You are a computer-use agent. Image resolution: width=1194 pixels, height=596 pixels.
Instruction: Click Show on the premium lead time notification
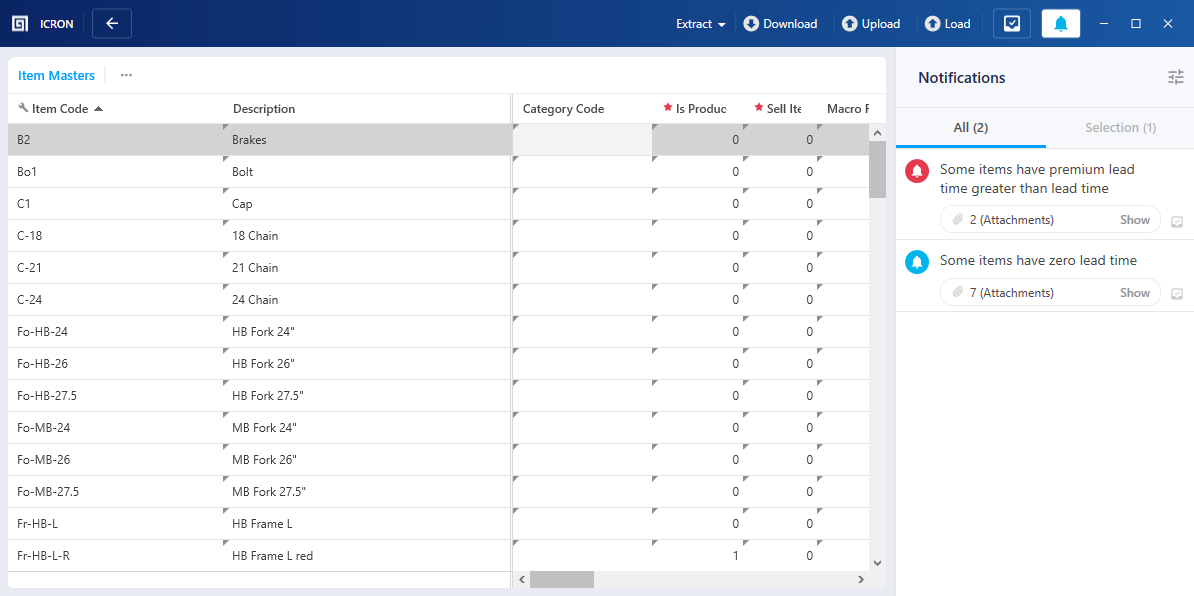[x=1134, y=219]
